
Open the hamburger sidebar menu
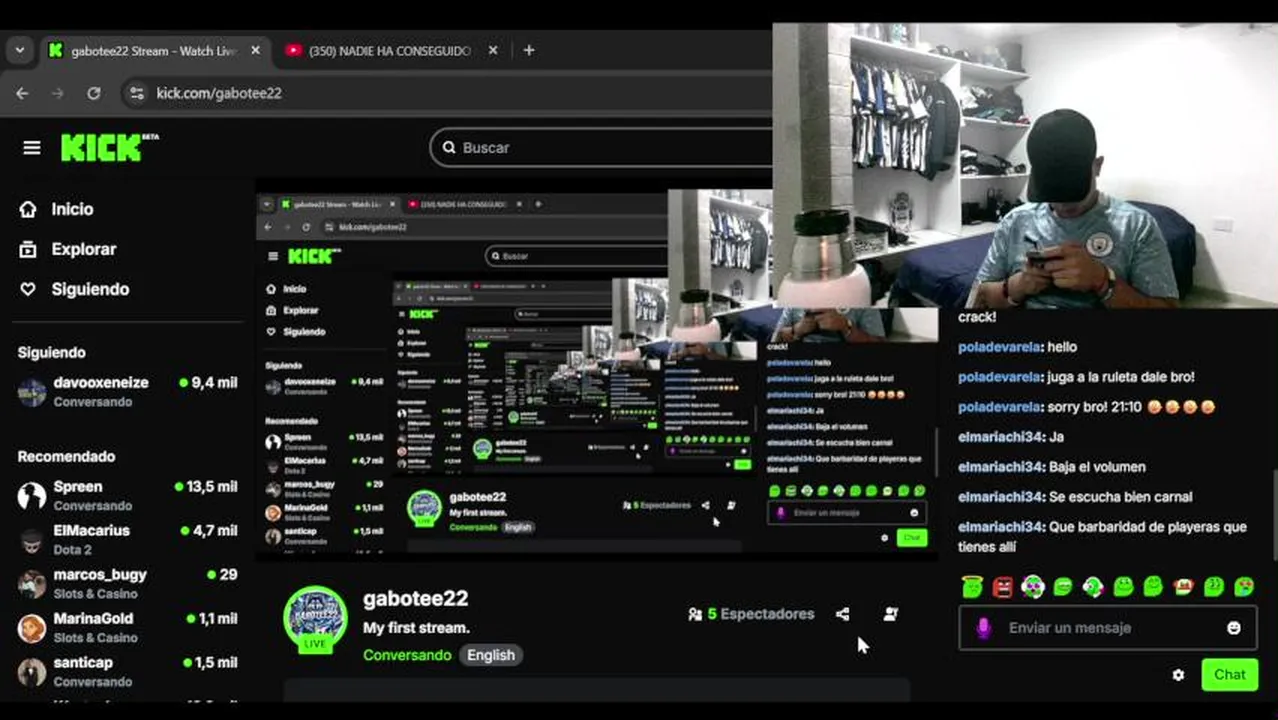coord(32,148)
